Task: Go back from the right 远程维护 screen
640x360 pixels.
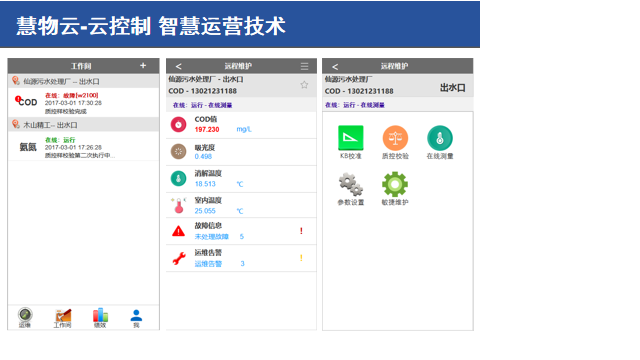Action: (335, 67)
